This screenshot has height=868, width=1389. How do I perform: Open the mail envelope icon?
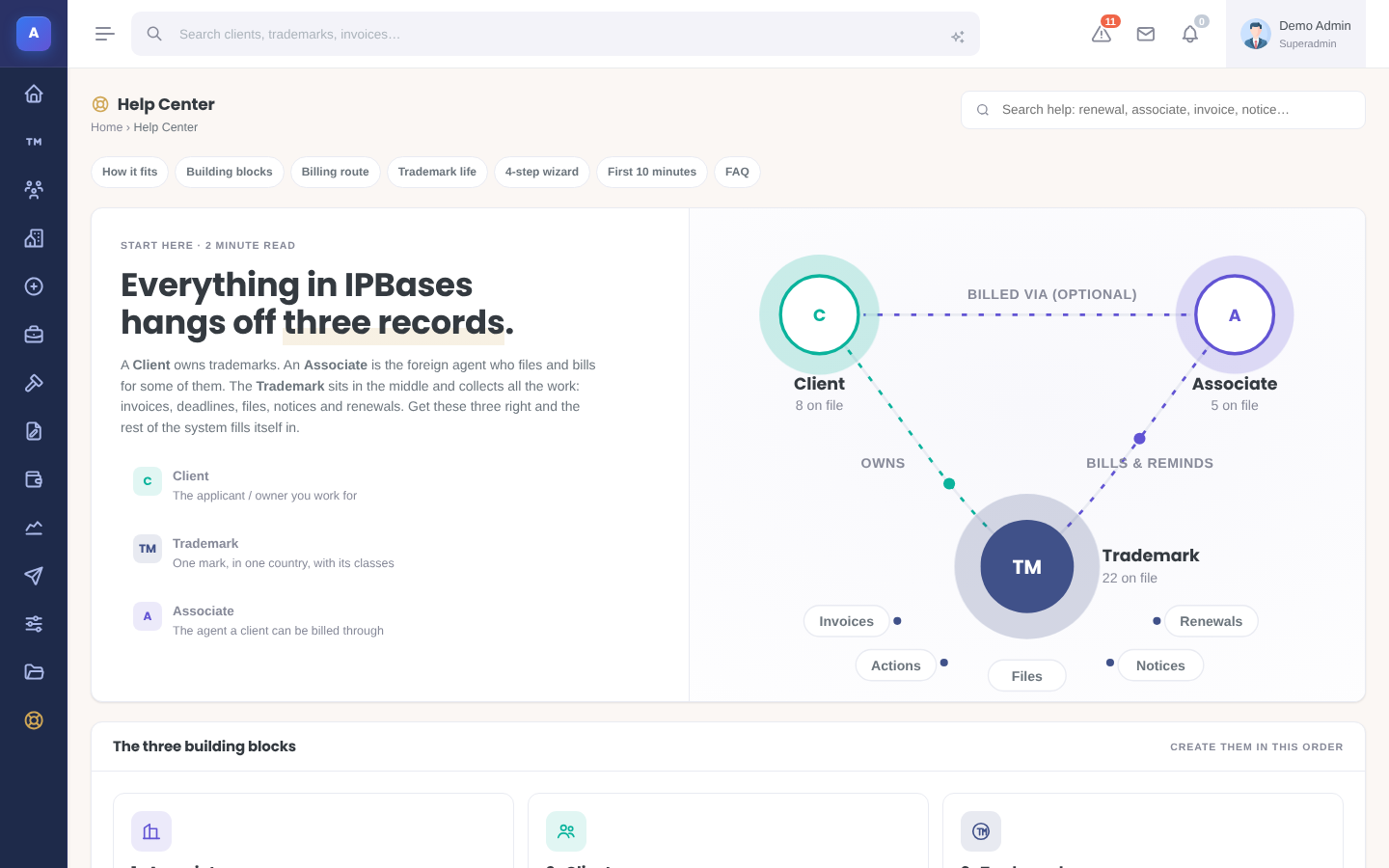(x=1146, y=34)
